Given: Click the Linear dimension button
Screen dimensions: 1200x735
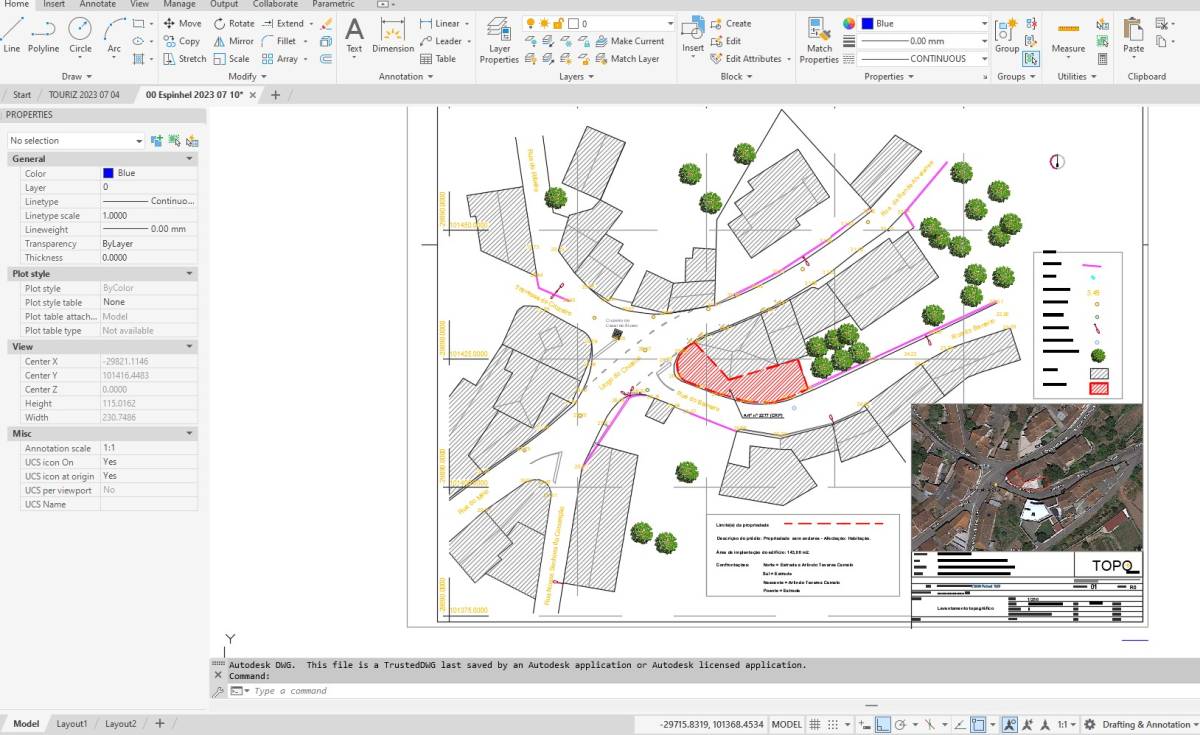Looking at the screenshot, I should 440,23.
